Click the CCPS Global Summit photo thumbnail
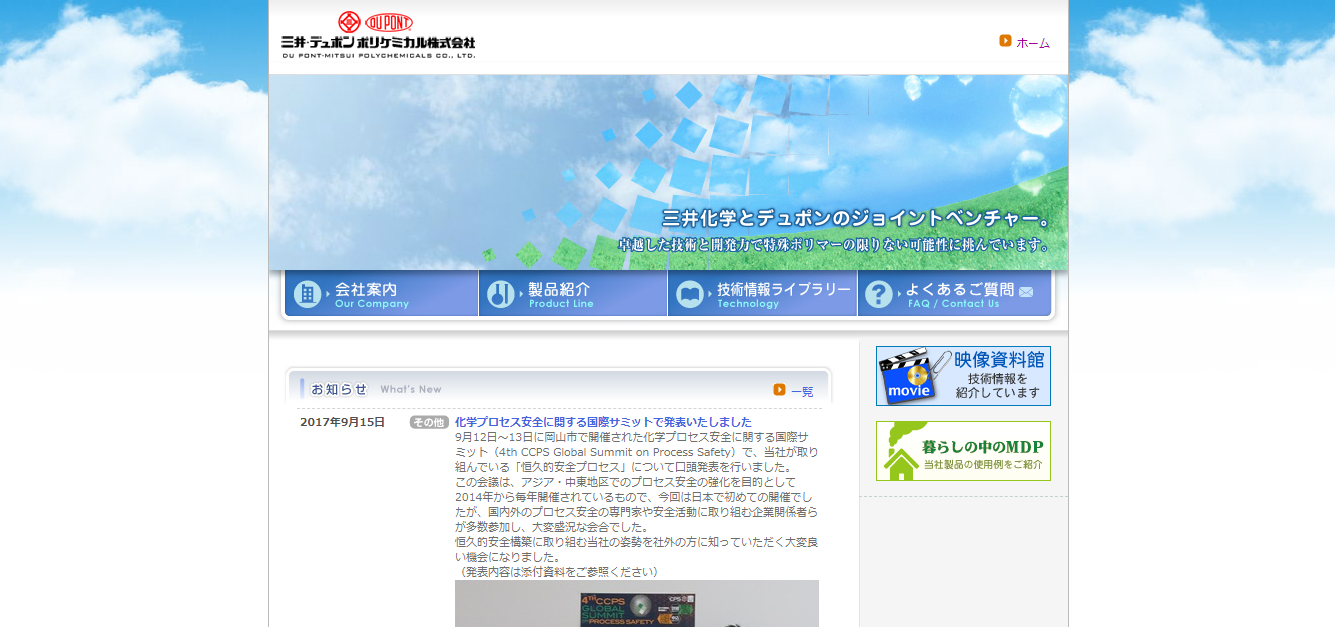 (x=636, y=604)
